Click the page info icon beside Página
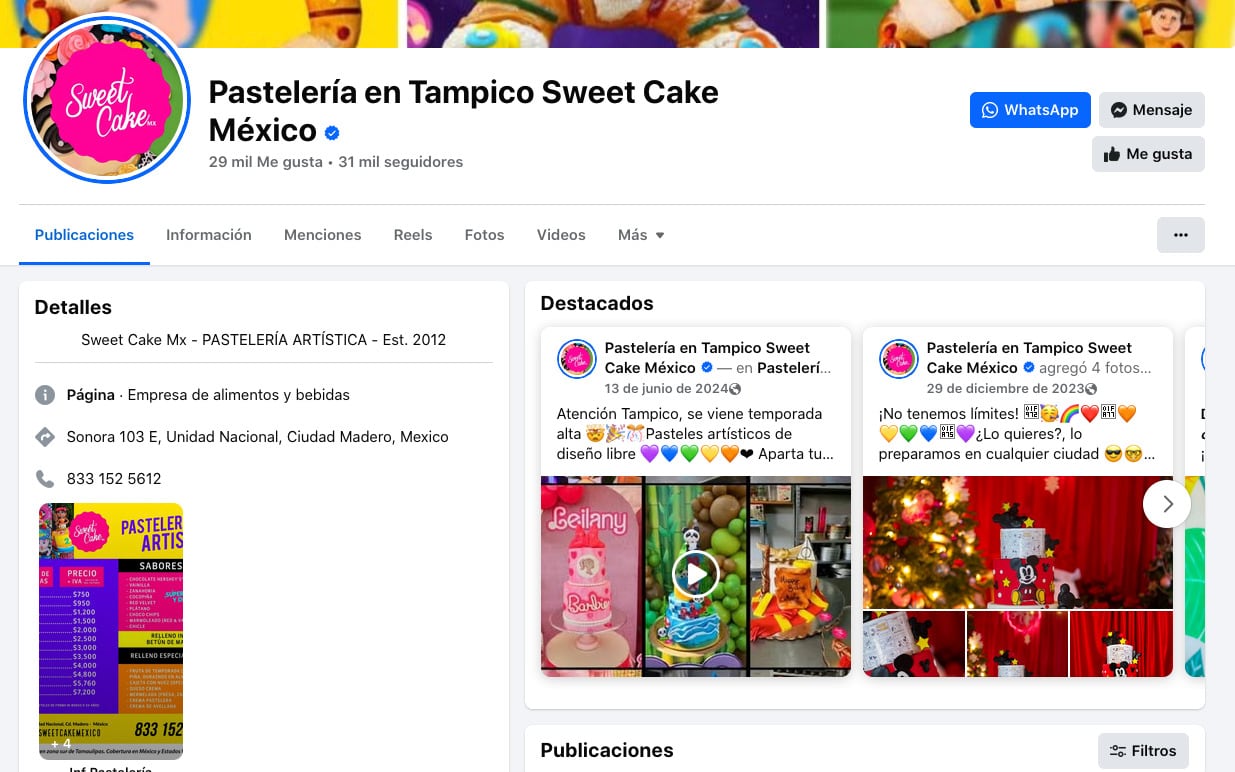The width and height of the screenshot is (1235, 772). pos(45,395)
